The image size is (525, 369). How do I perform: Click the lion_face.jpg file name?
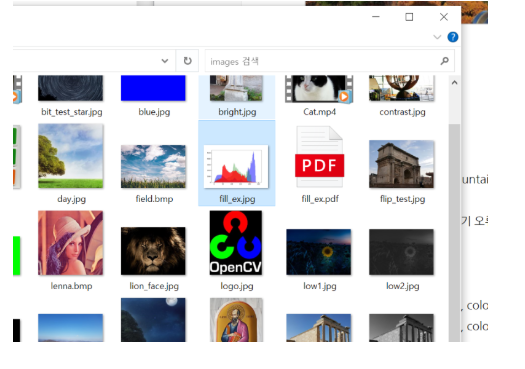coord(154,286)
